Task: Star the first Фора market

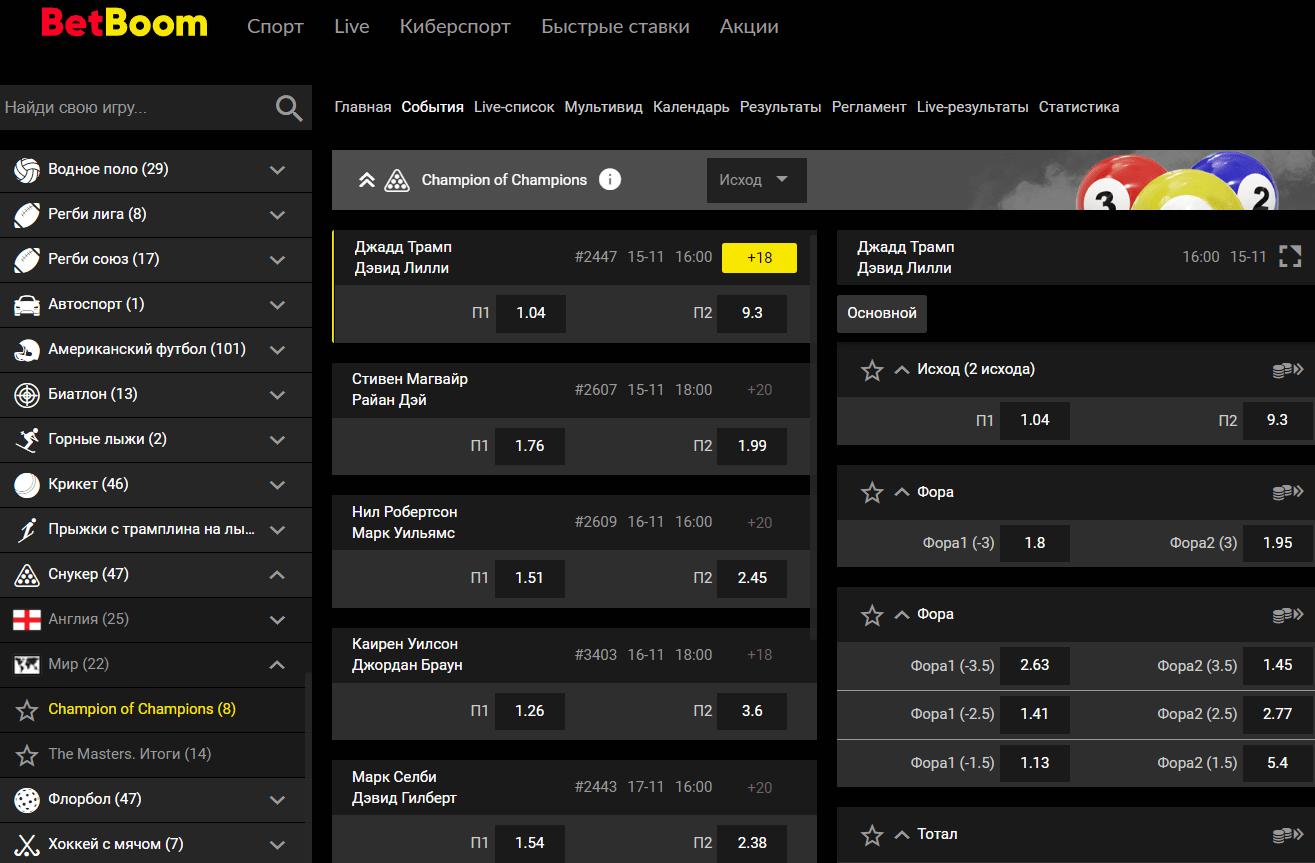Action: coord(872,493)
